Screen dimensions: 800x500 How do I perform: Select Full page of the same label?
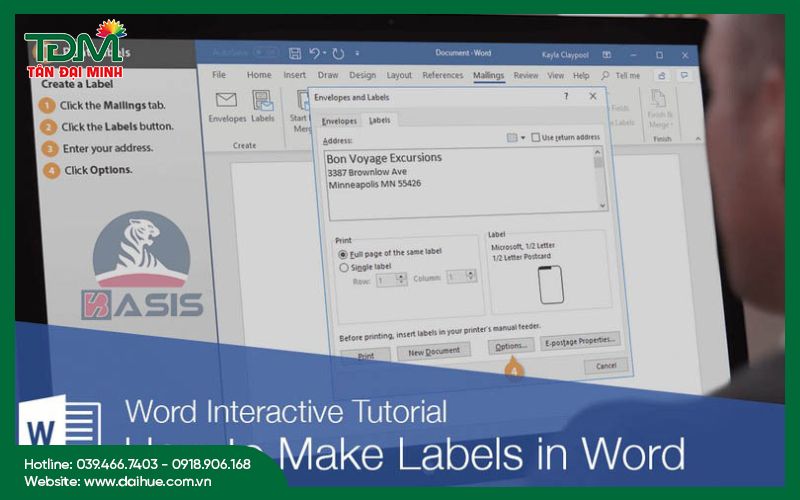click(x=344, y=255)
